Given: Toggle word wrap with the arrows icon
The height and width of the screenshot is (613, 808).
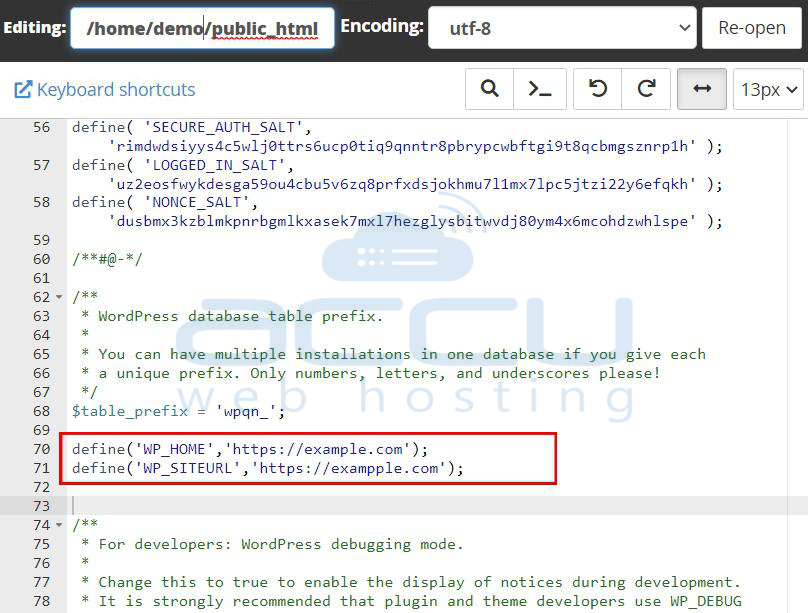Looking at the screenshot, I should (701, 89).
